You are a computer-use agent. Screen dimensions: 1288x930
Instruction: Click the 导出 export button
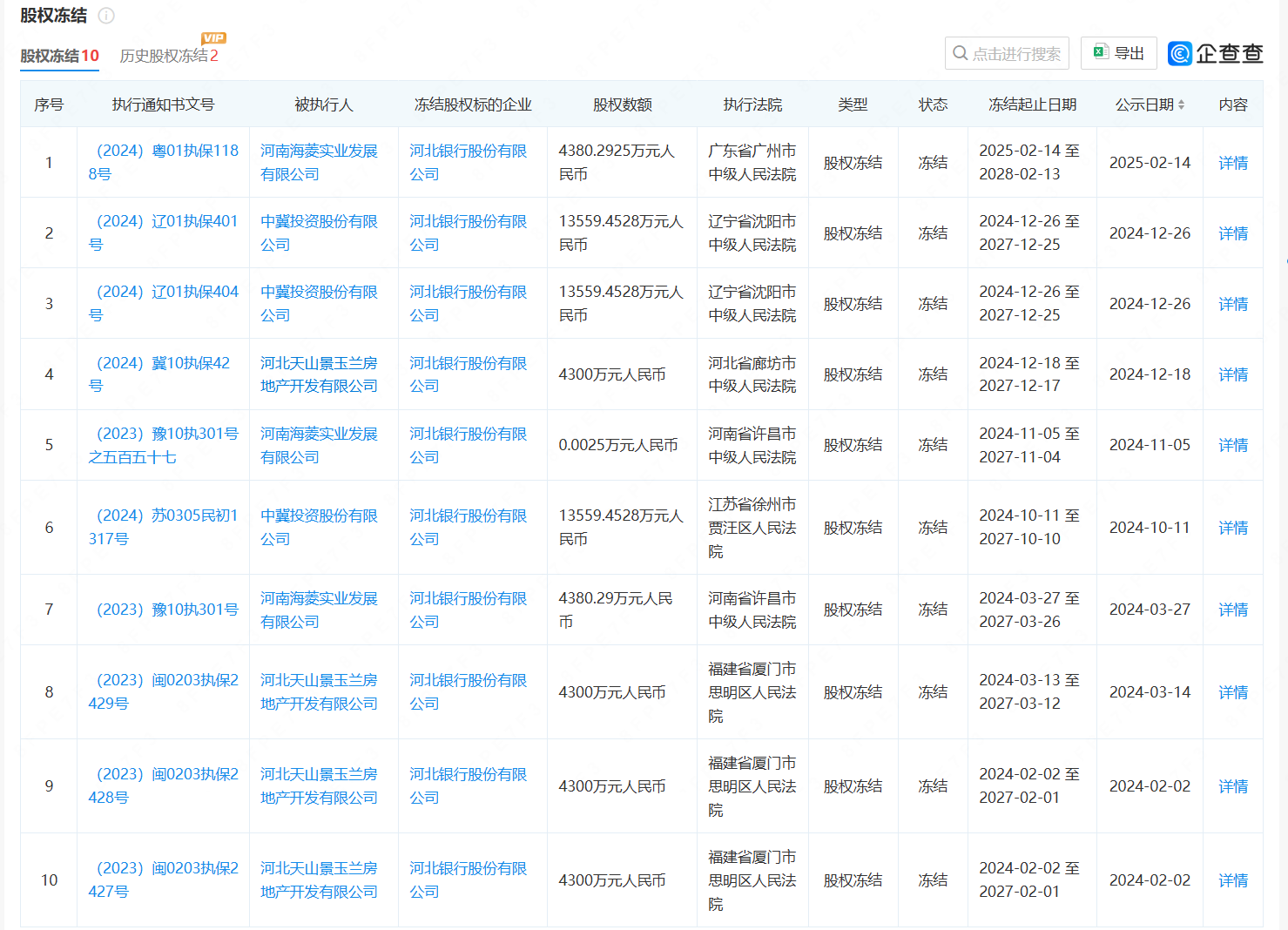(x=1118, y=53)
